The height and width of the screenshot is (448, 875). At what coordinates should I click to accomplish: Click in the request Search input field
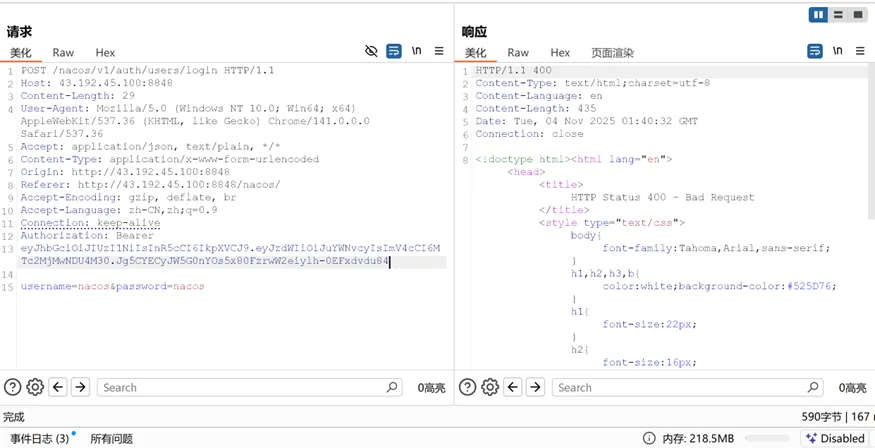240,387
